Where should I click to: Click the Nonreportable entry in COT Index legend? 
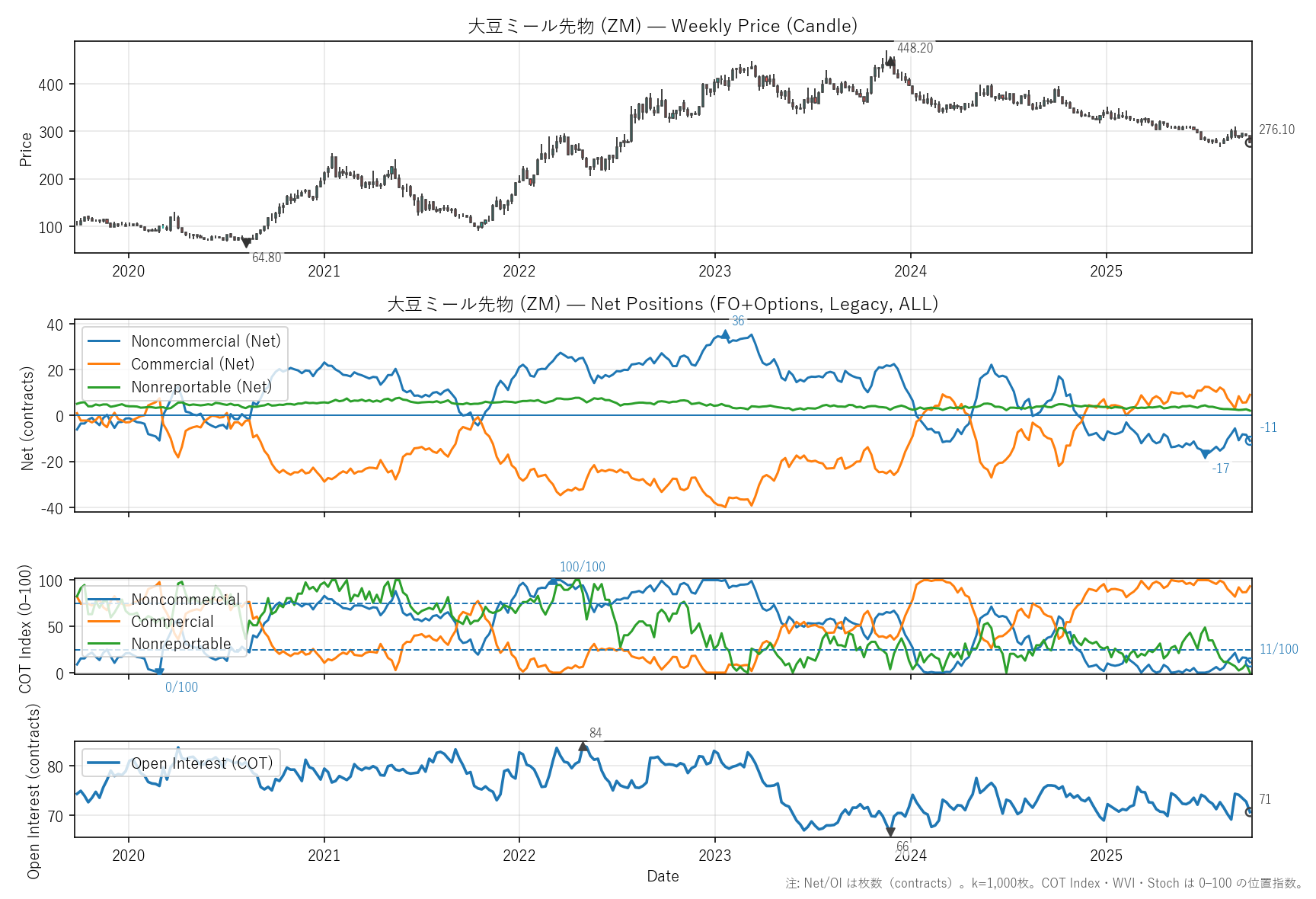pyautogui.click(x=180, y=644)
